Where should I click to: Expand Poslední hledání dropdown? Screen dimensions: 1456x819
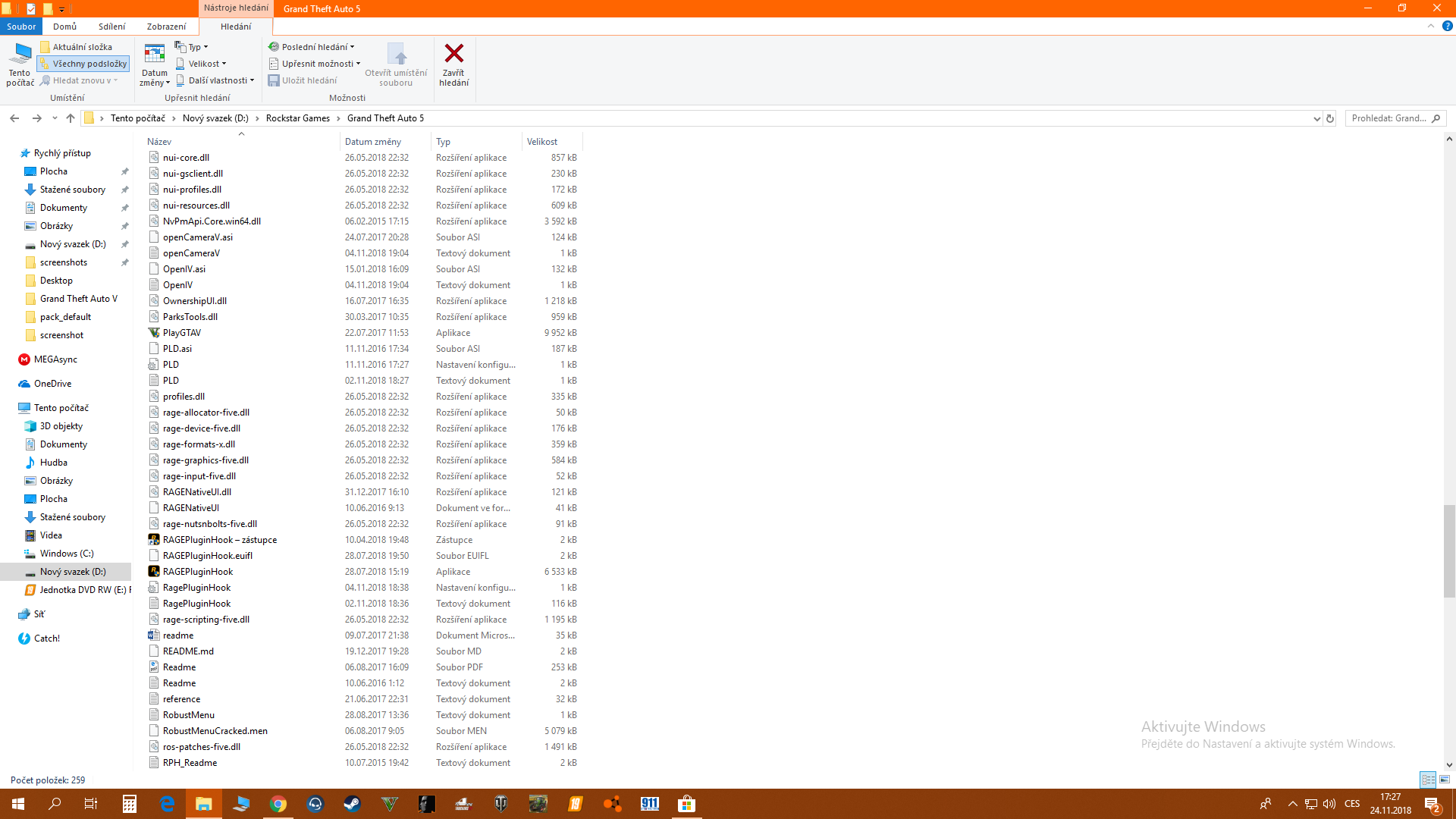[x=312, y=47]
